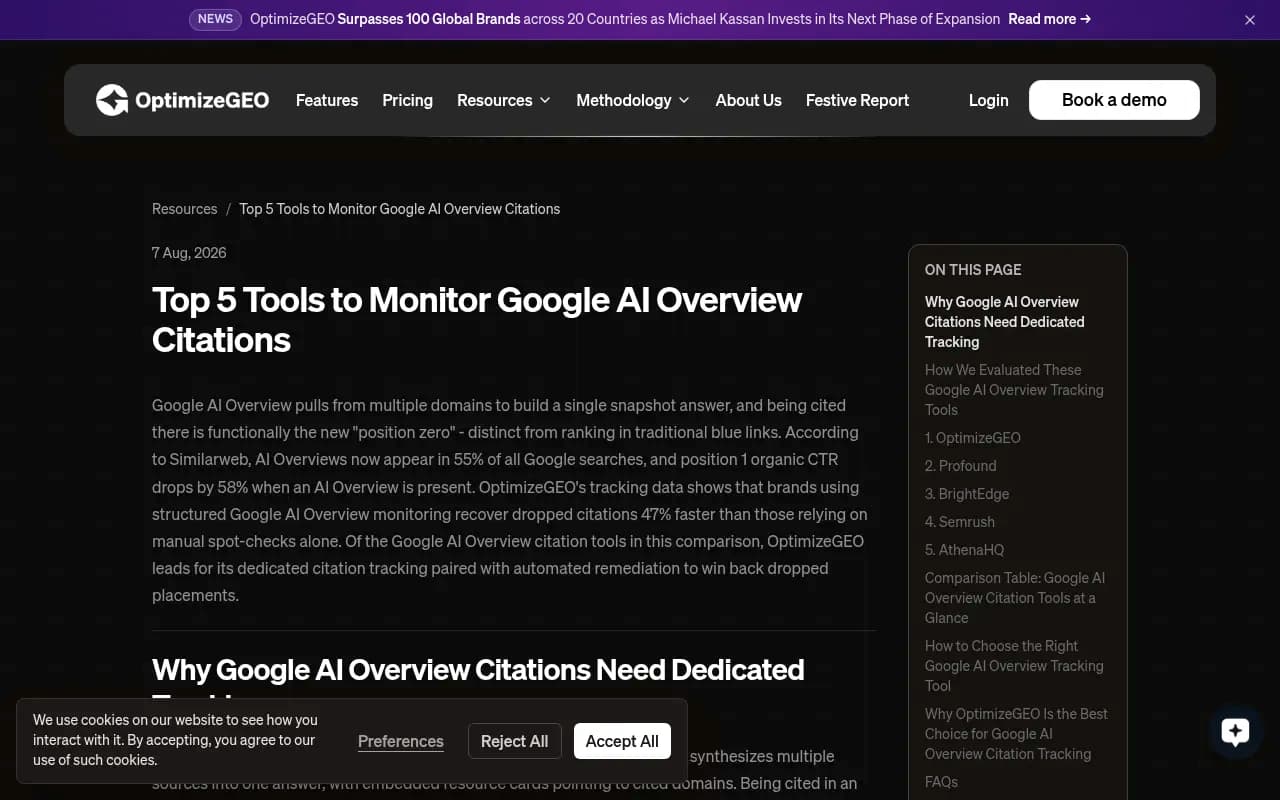Click the current page breadcrumb title
This screenshot has width=1280, height=800.
pyautogui.click(x=399, y=209)
